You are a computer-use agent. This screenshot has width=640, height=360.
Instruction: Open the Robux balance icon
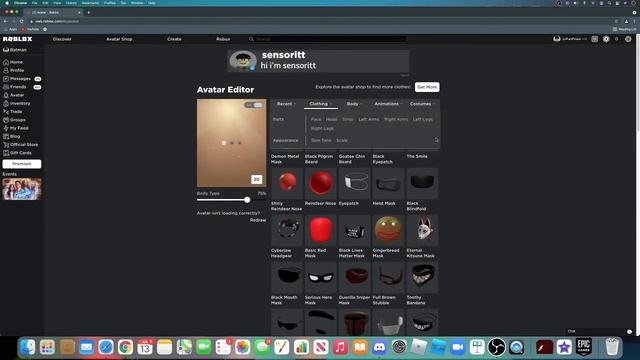point(606,39)
